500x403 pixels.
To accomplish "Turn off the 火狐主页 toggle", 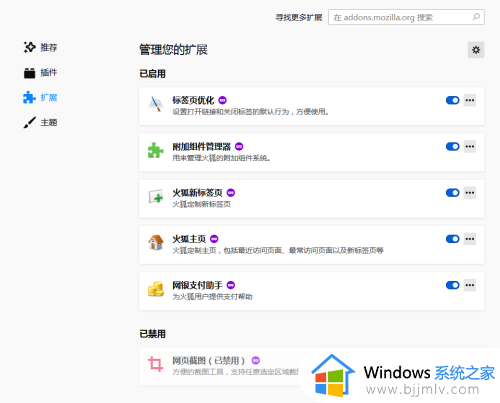I will click(452, 239).
